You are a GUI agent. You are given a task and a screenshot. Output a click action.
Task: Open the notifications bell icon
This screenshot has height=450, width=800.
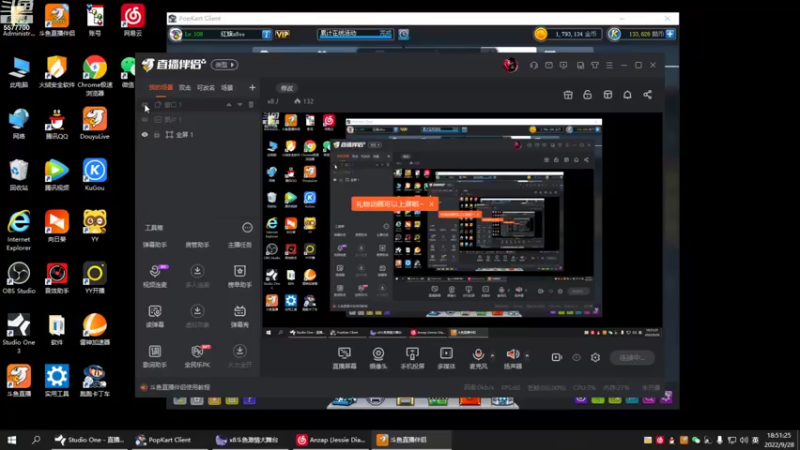(627, 95)
